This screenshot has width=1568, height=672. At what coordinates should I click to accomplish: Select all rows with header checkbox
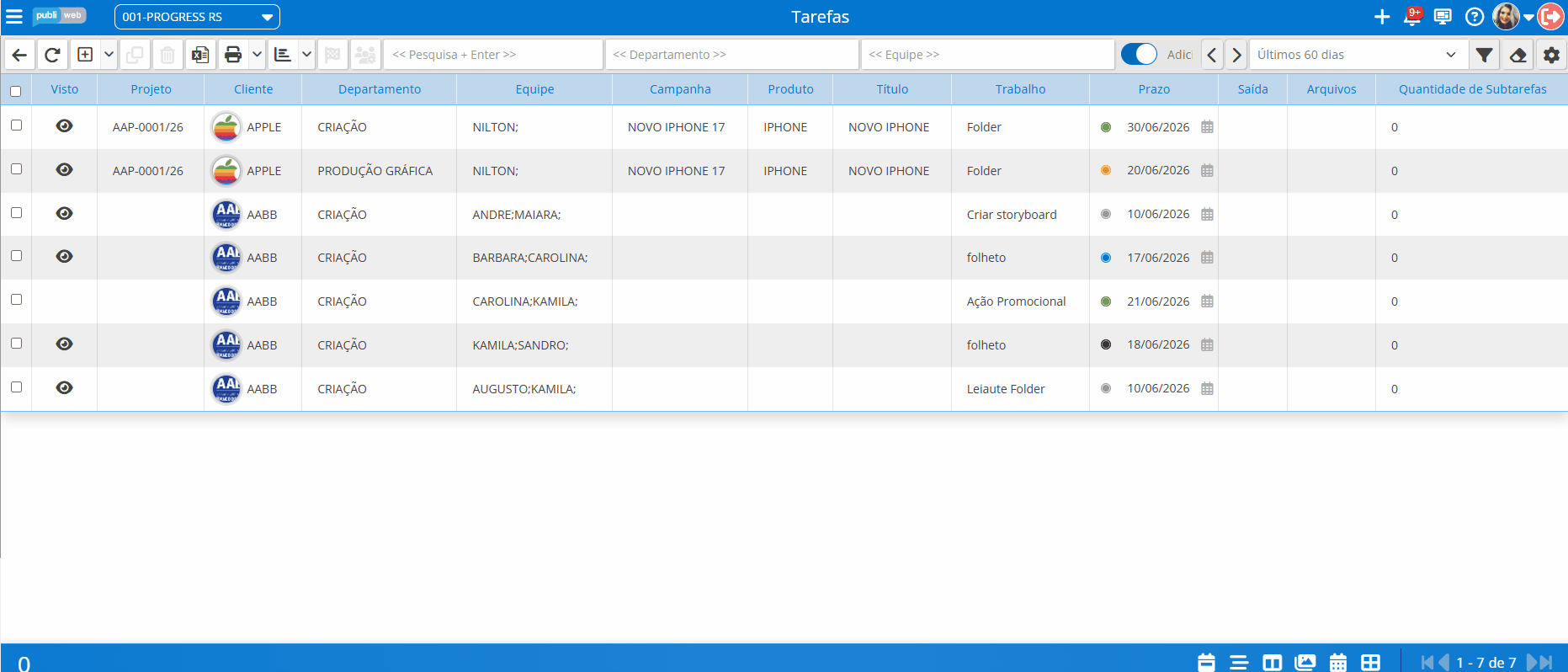pos(16,91)
